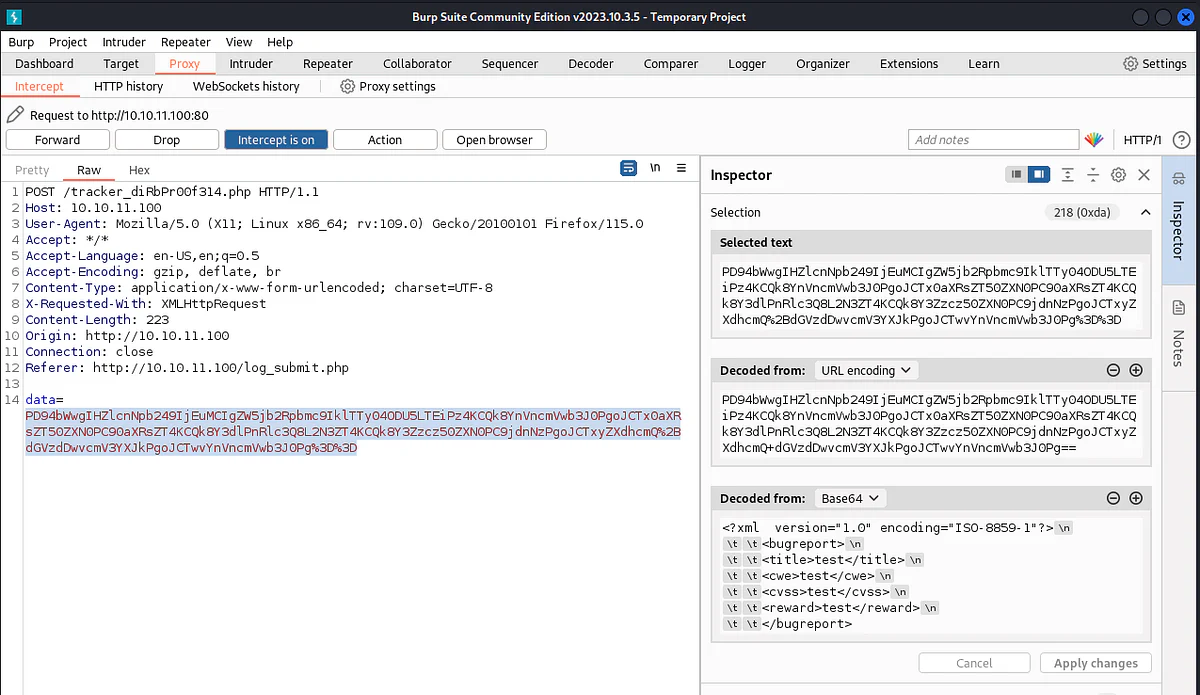The image size is (1200, 695).
Task: Open the Action menu button
Action: [x=385, y=140]
